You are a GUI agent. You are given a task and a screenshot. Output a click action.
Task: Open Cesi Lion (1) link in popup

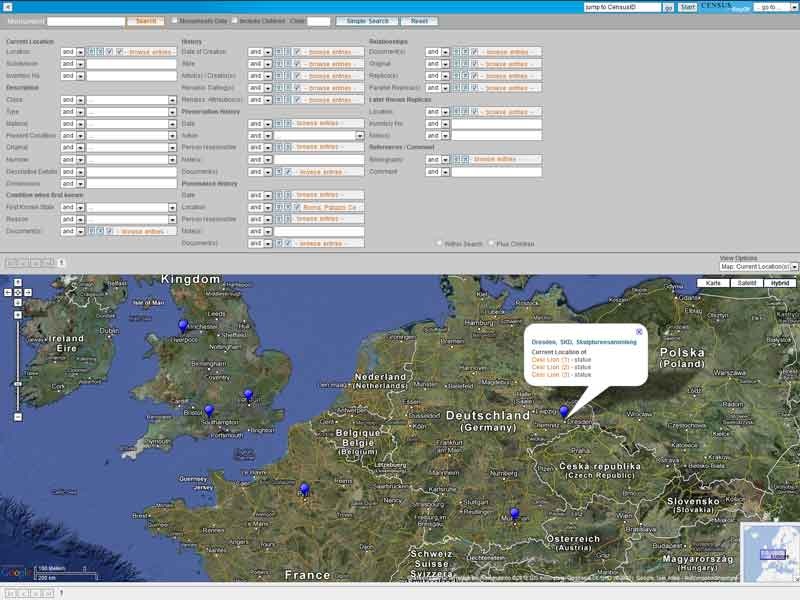click(550, 360)
